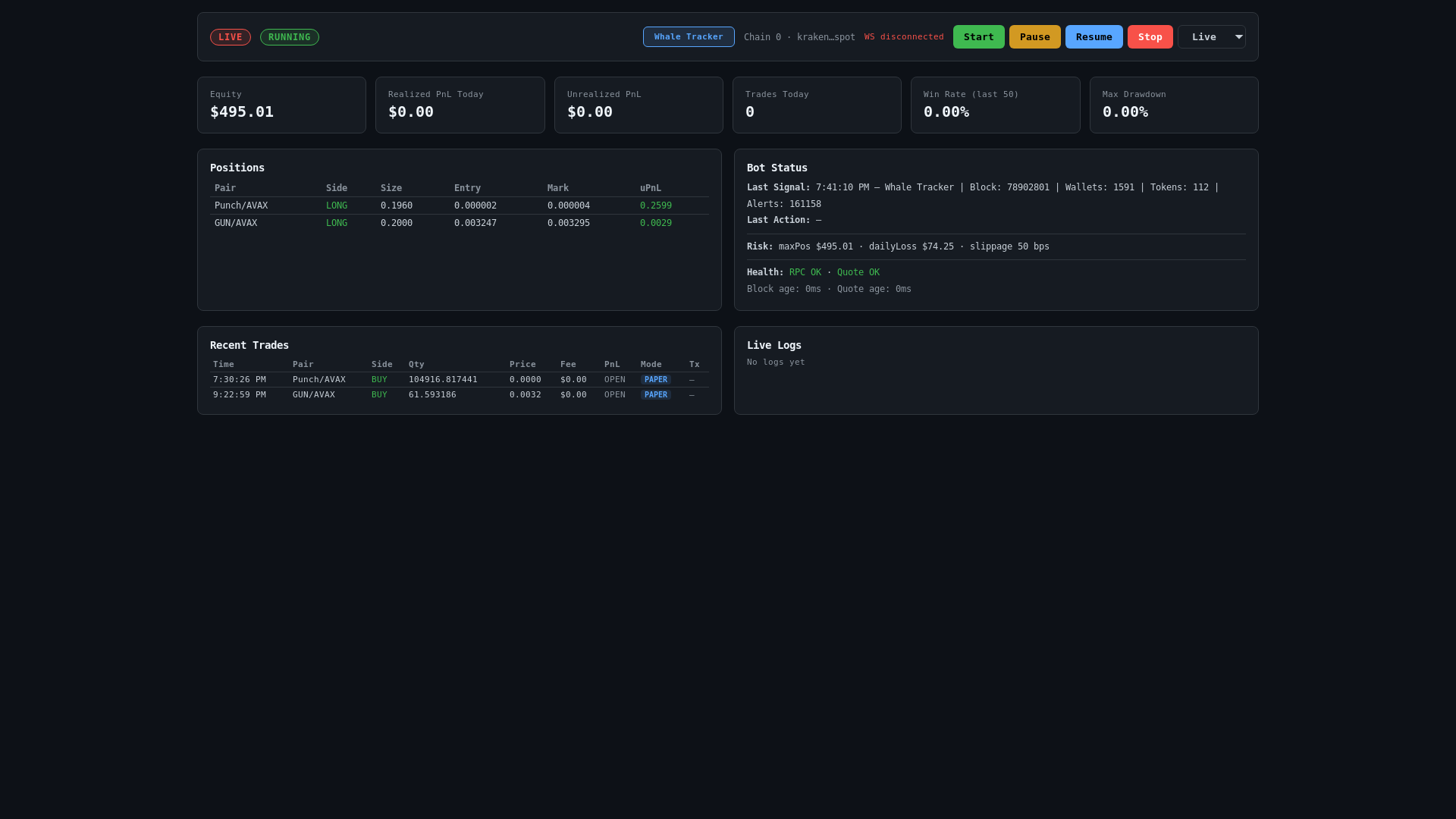
Task: Select the GUN/AVAX row in Positions
Action: 460,223
